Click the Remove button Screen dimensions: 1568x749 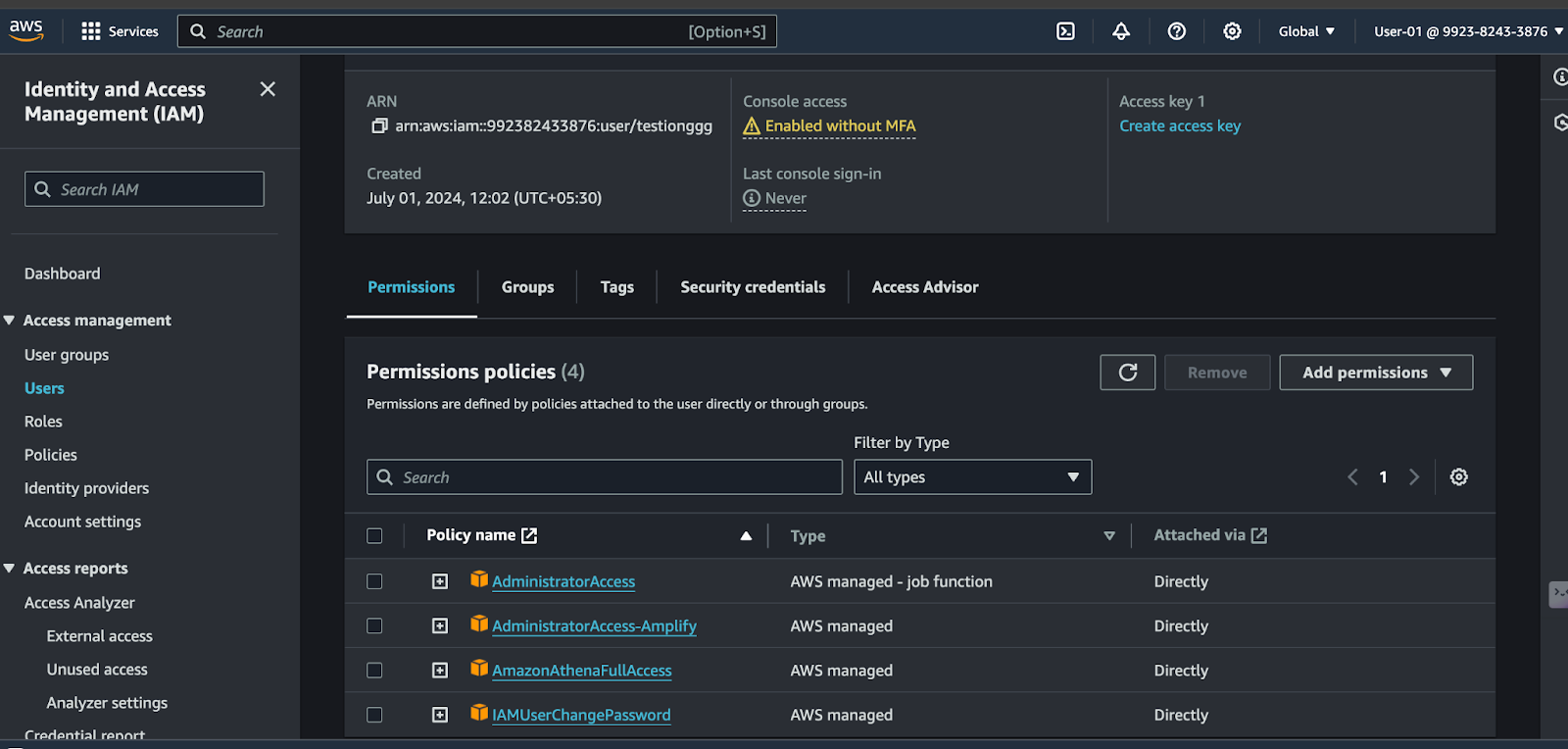[x=1217, y=373]
